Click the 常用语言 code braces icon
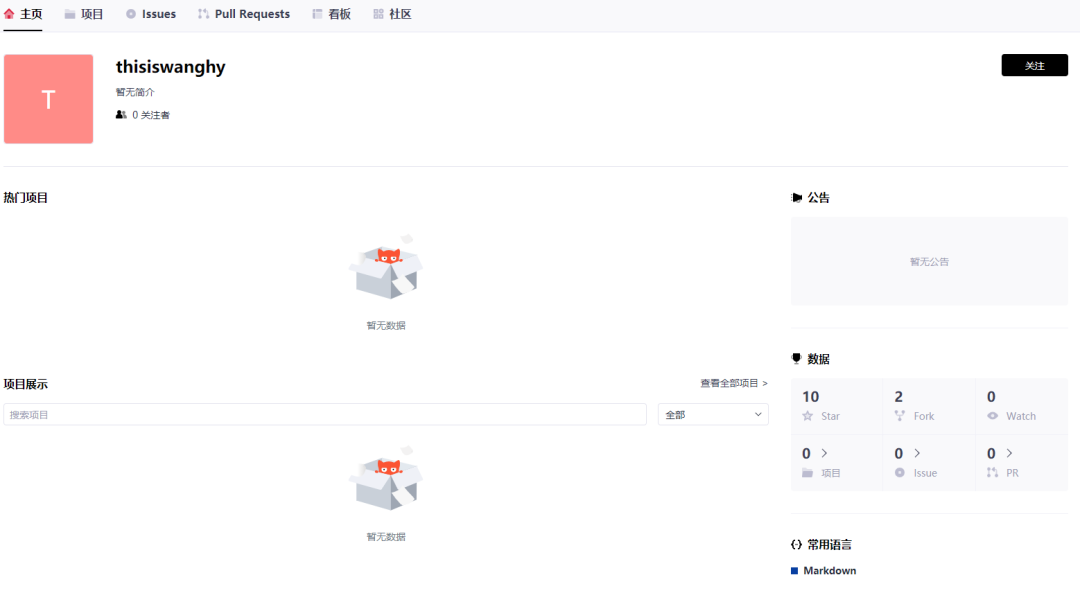Image resolution: width=1080 pixels, height=593 pixels. (797, 545)
